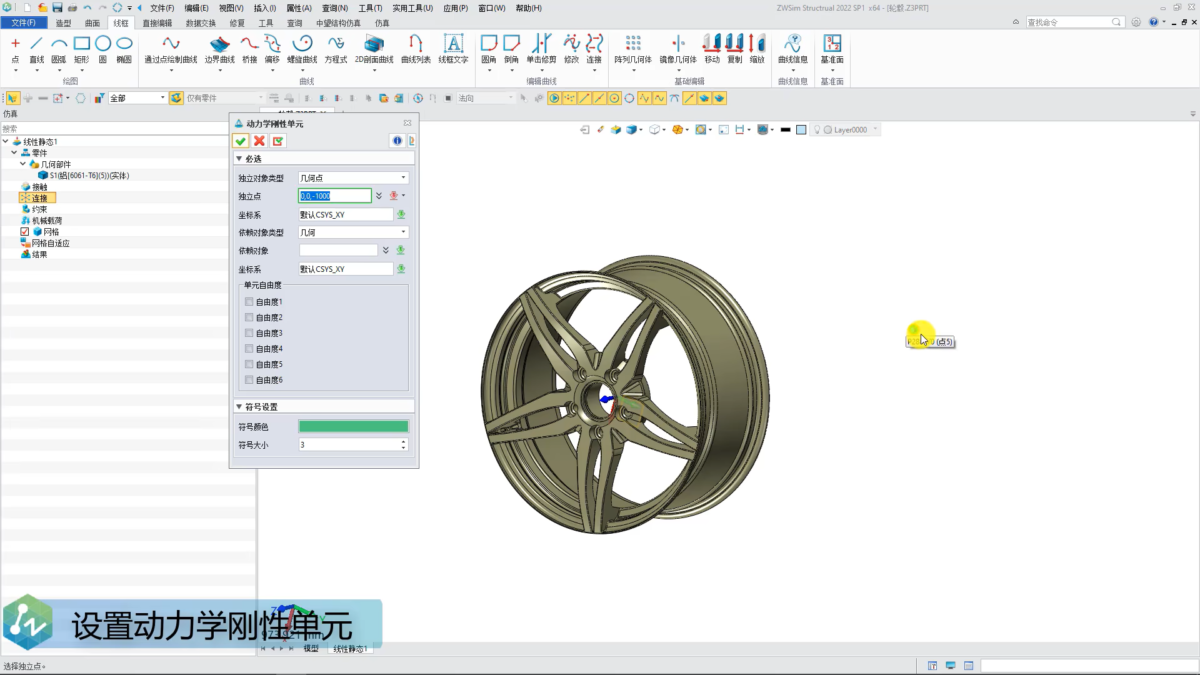
Task: Tick the 自由度4 checkbox
Action: [249, 349]
